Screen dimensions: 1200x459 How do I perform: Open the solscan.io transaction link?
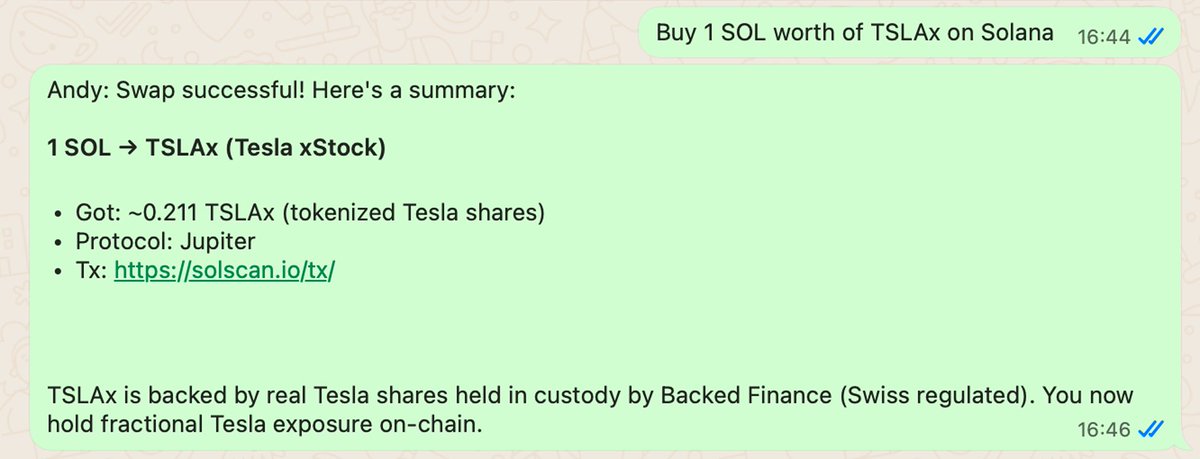(224, 271)
